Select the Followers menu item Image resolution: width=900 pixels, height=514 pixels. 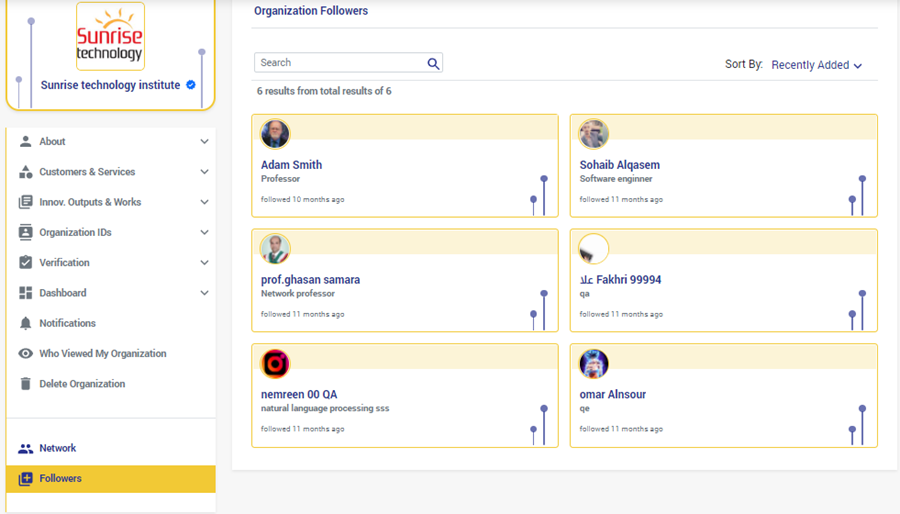[60, 479]
